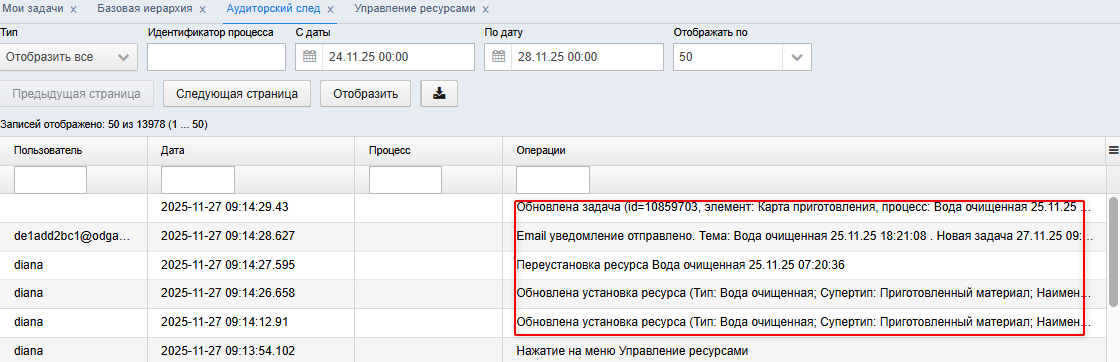Open calendar icon for С даты
The image size is (1120, 362).
pyautogui.click(x=309, y=57)
